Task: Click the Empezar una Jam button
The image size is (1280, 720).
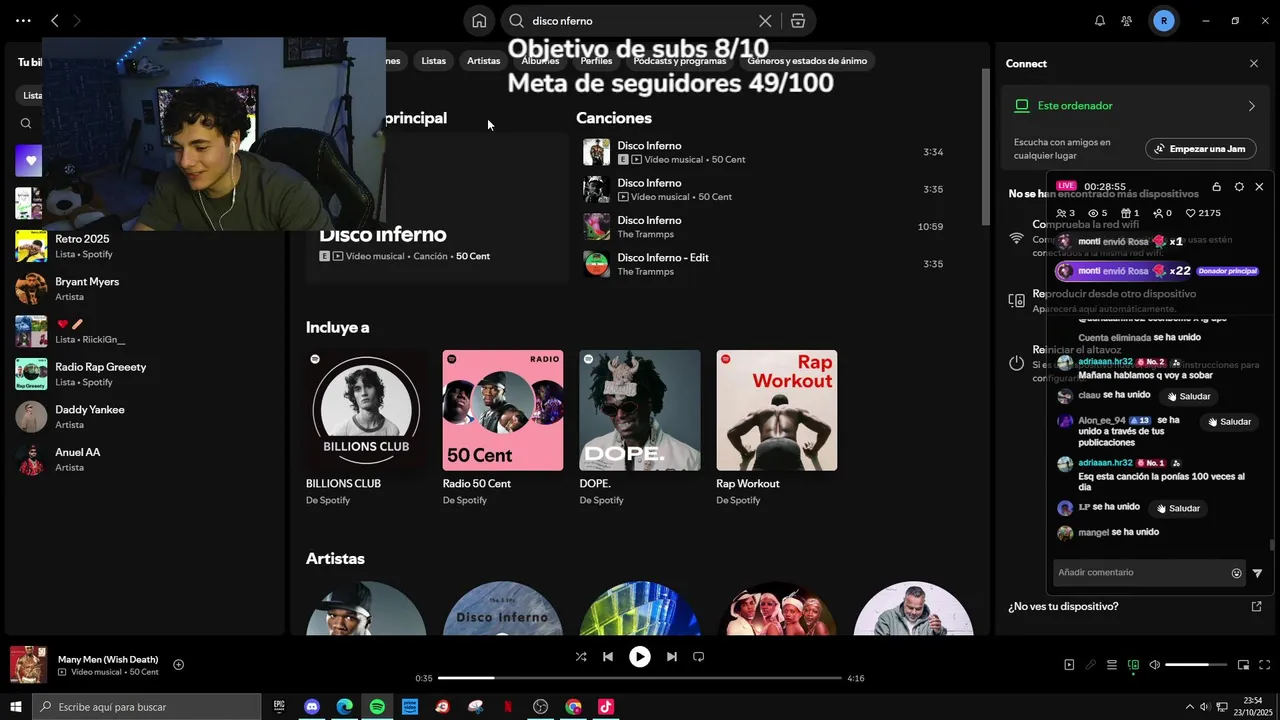Action: coord(1201,149)
